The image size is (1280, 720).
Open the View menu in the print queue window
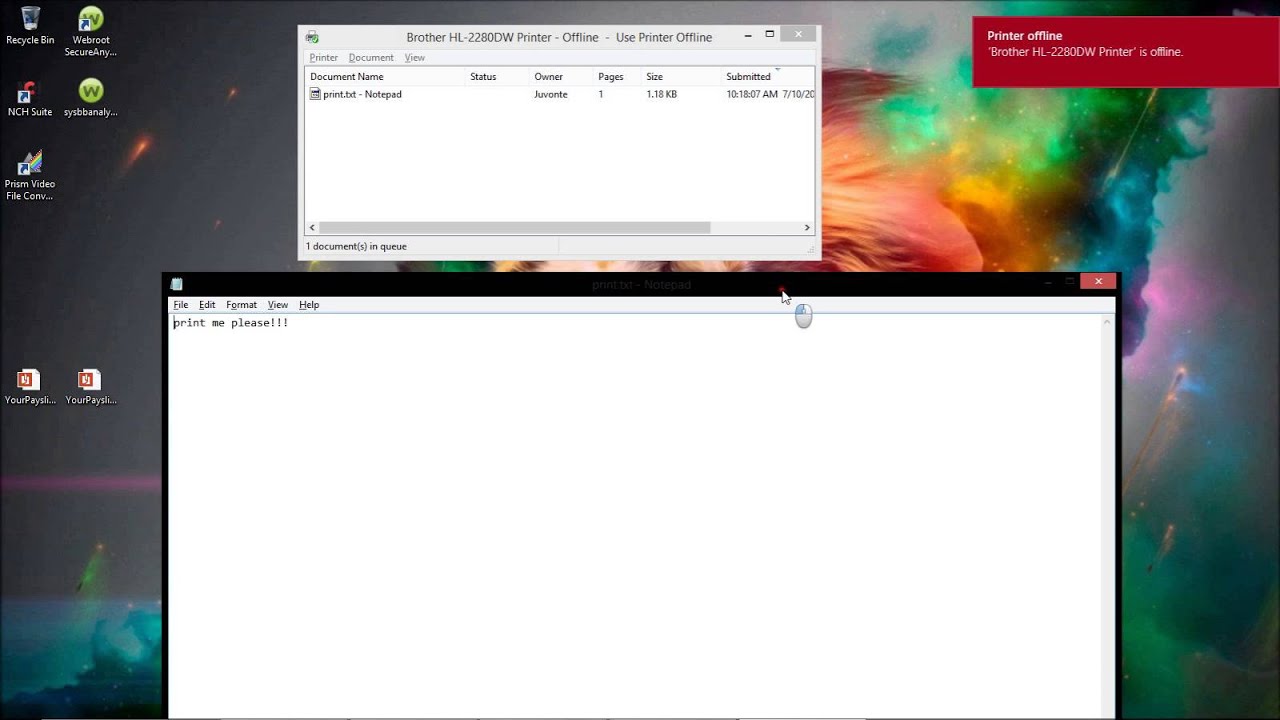pyautogui.click(x=415, y=58)
